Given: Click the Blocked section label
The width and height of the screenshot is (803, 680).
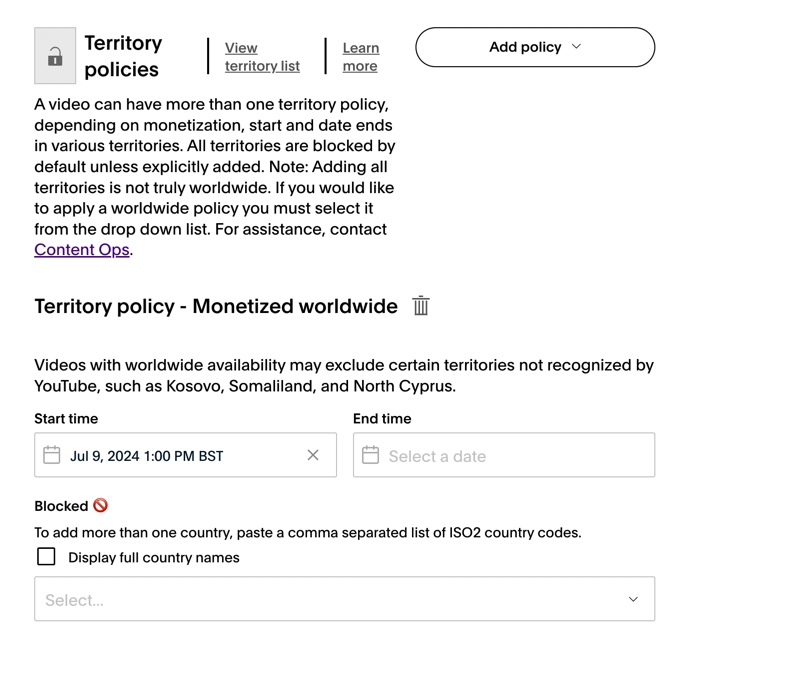Looking at the screenshot, I should [61, 506].
